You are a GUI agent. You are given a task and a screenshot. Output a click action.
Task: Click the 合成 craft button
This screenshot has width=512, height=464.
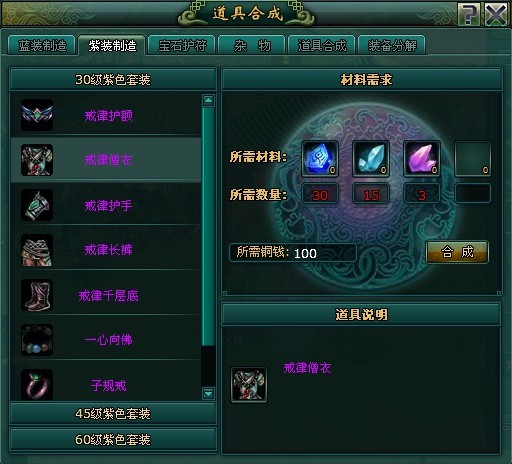coord(457,252)
